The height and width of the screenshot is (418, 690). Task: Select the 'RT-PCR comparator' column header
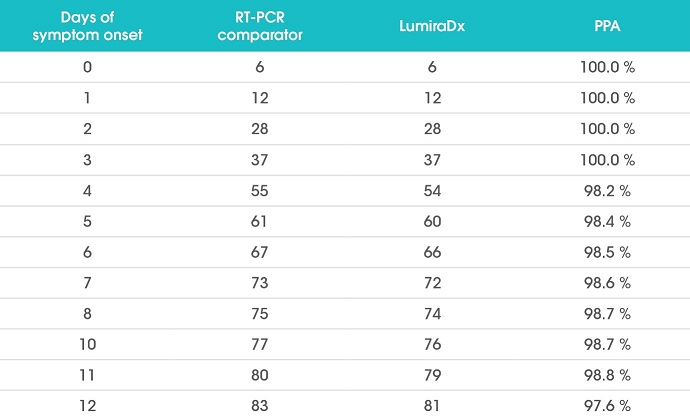pyautogui.click(x=260, y=26)
